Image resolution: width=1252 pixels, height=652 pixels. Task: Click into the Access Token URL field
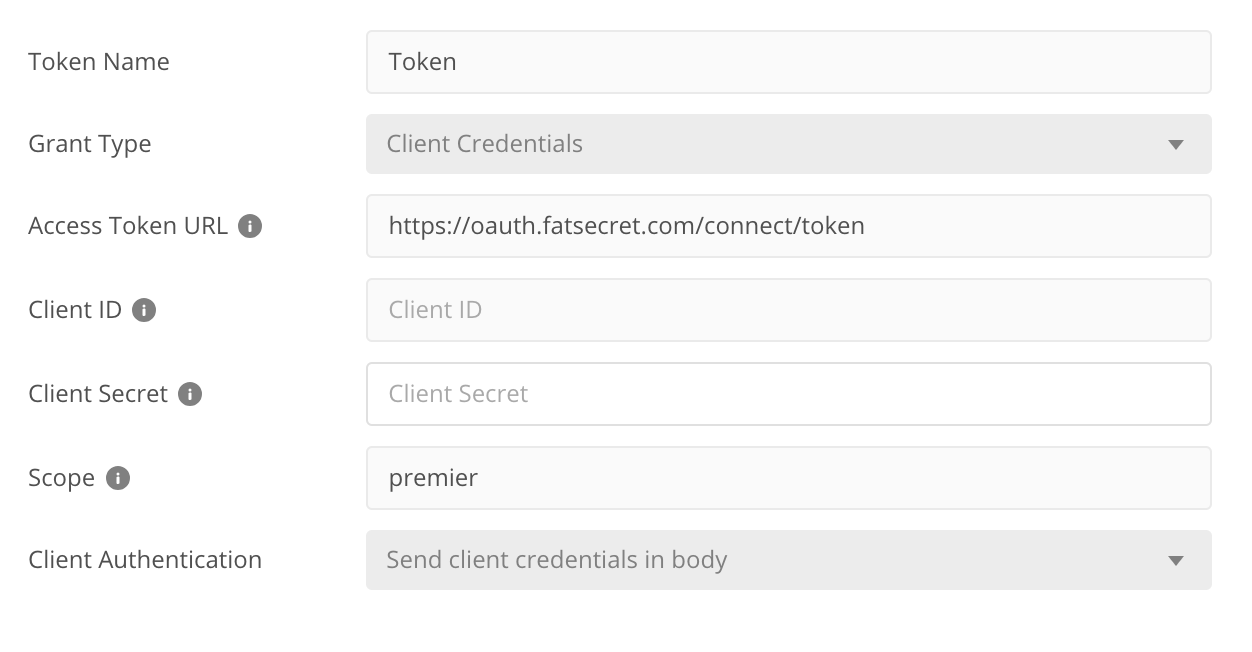788,226
